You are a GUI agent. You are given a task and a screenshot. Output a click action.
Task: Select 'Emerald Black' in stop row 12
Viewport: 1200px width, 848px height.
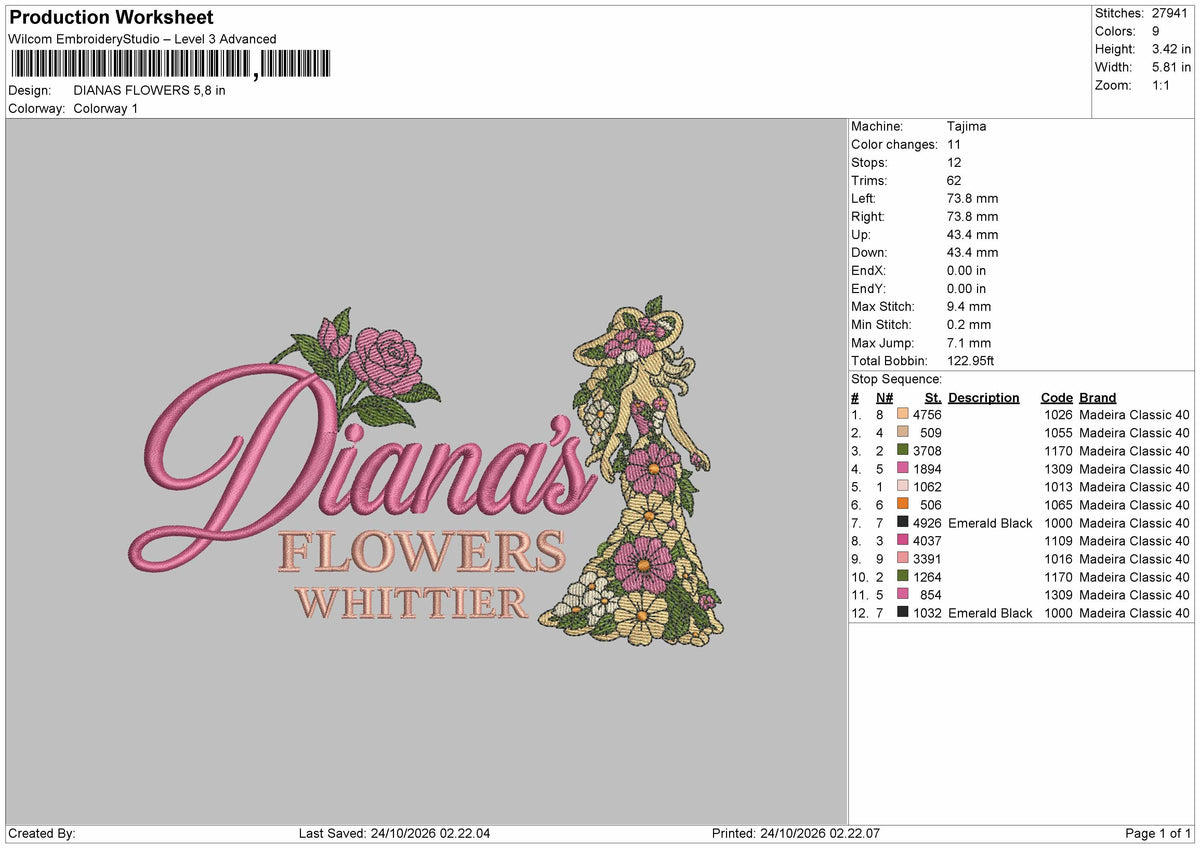point(990,613)
